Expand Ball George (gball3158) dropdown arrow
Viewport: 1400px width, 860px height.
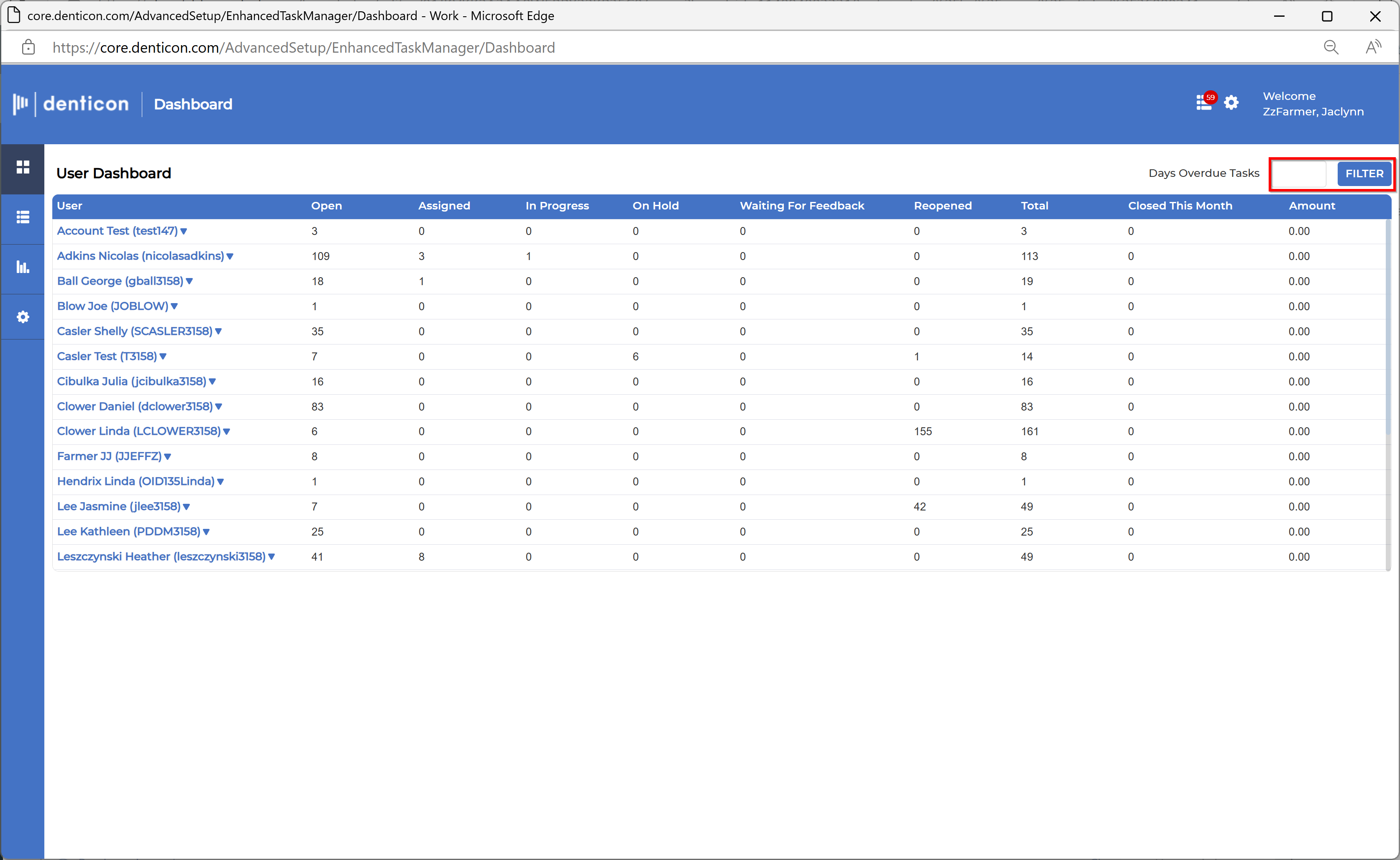coord(189,281)
